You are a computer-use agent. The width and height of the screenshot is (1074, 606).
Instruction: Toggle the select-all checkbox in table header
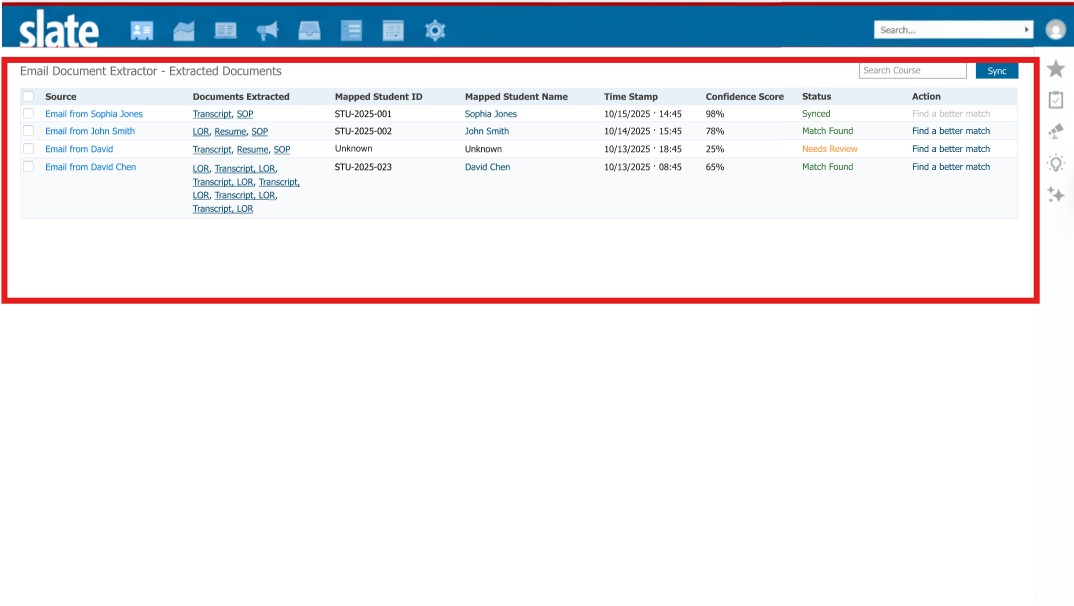pyautogui.click(x=28, y=97)
